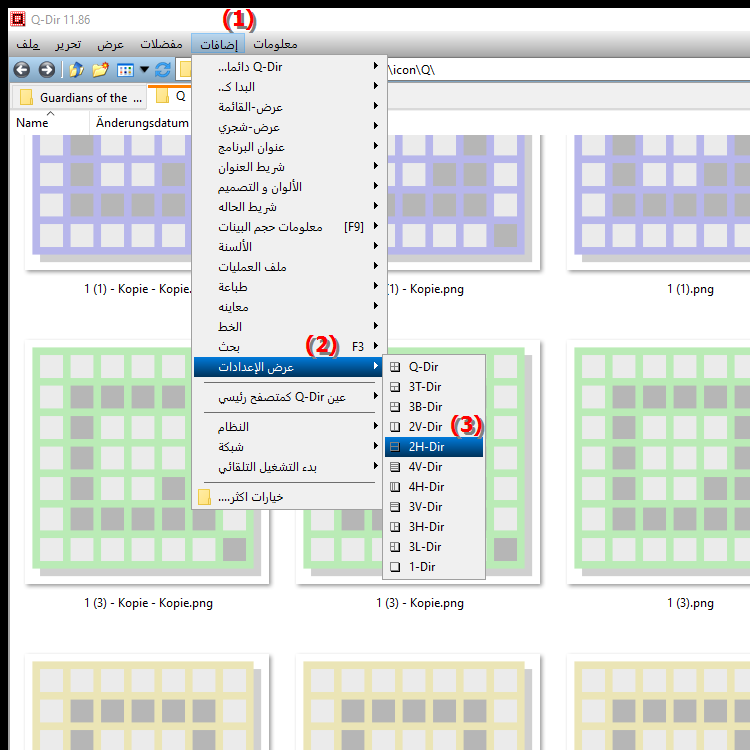Open the مفضلات menu
The width and height of the screenshot is (750, 750).
161,44
